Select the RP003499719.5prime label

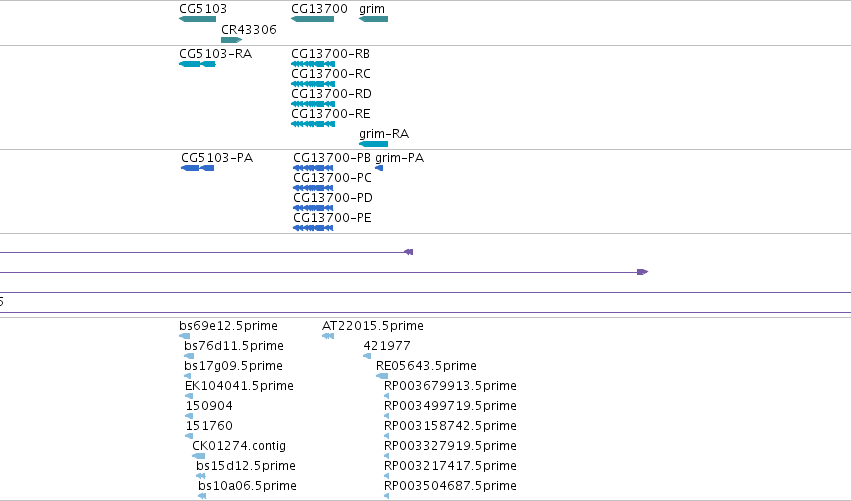[x=450, y=406]
